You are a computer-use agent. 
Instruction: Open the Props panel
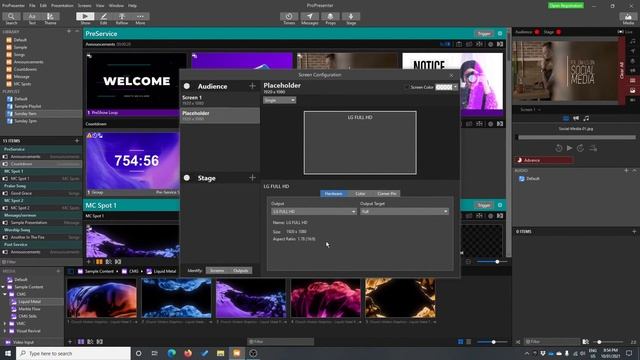(x=330, y=18)
